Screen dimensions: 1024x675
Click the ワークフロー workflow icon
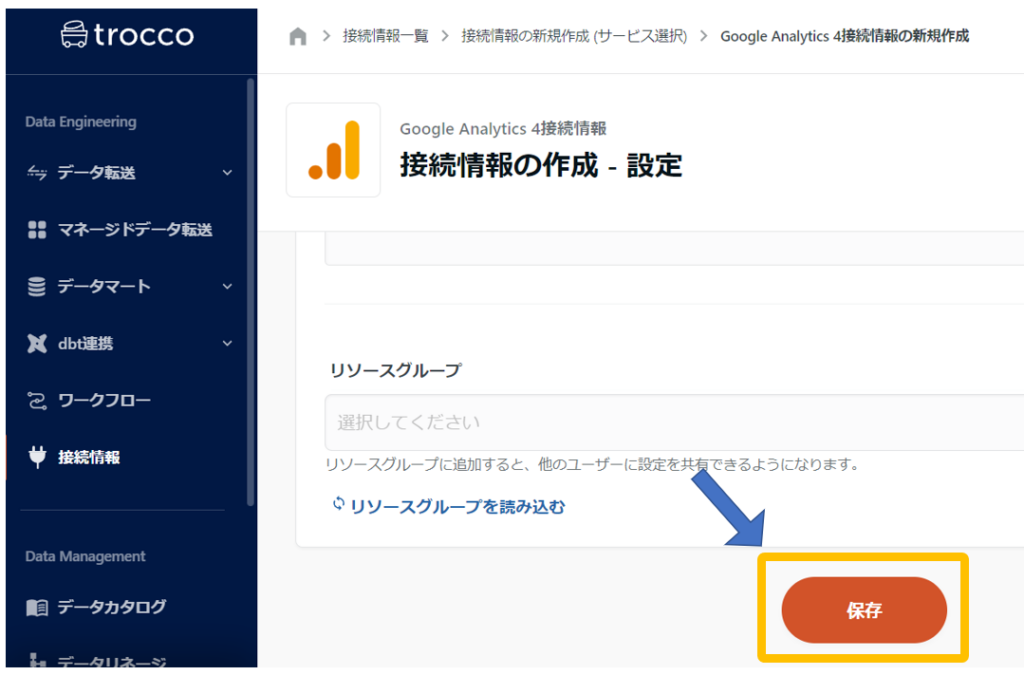pyautogui.click(x=37, y=401)
